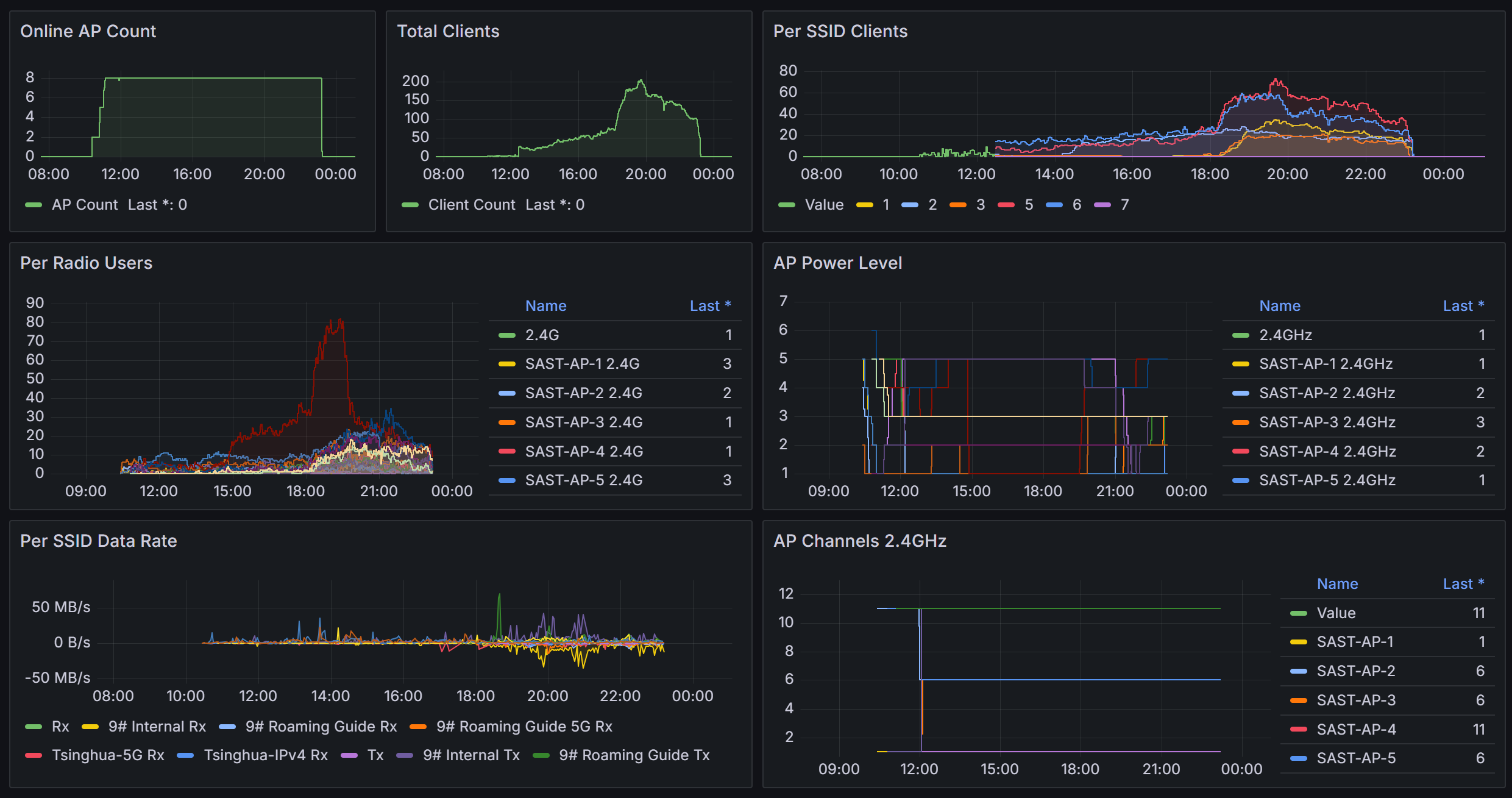1512x798 pixels.
Task: Sort AP Power Level legend by Last
Action: pyautogui.click(x=1463, y=306)
